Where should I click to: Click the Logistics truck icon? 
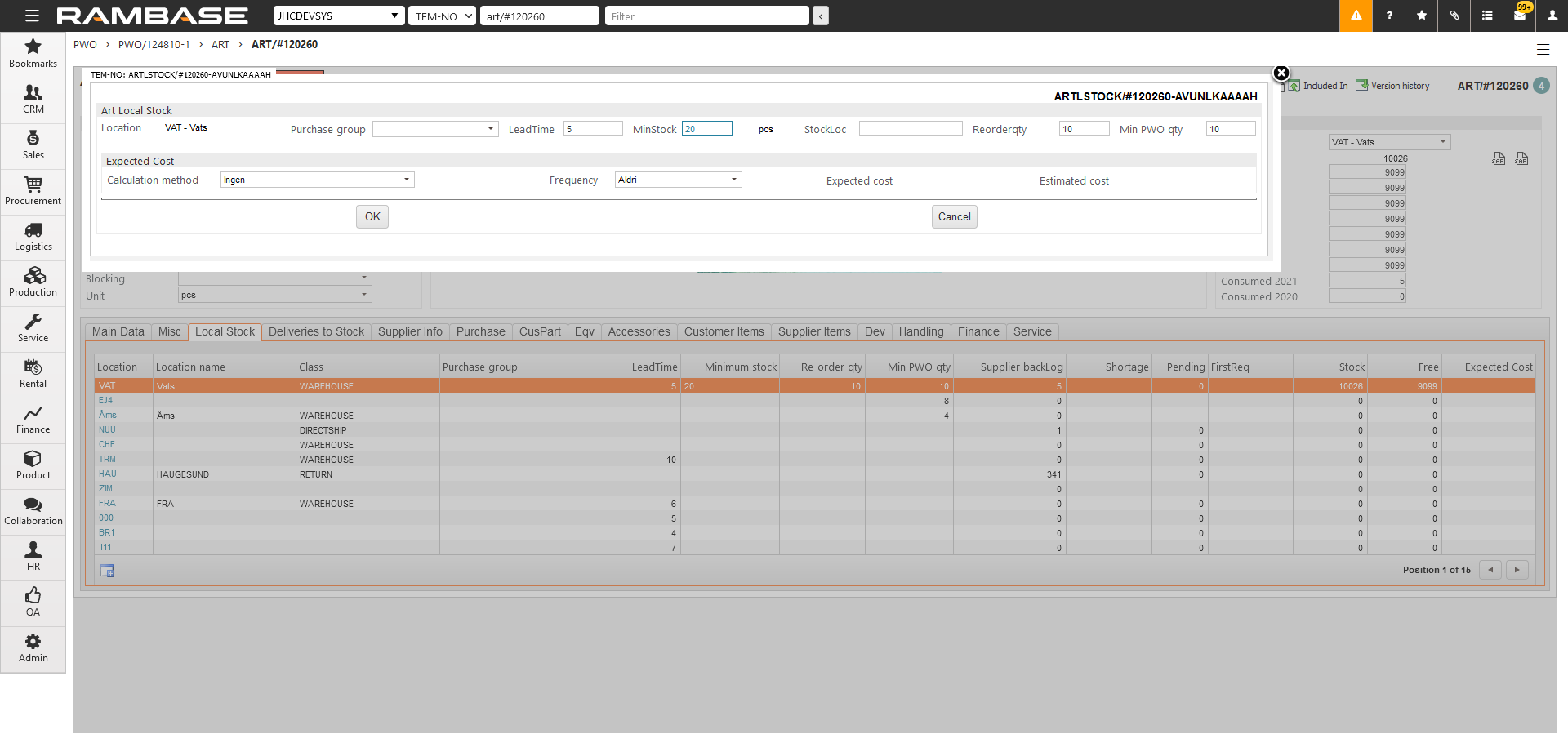tap(33, 230)
